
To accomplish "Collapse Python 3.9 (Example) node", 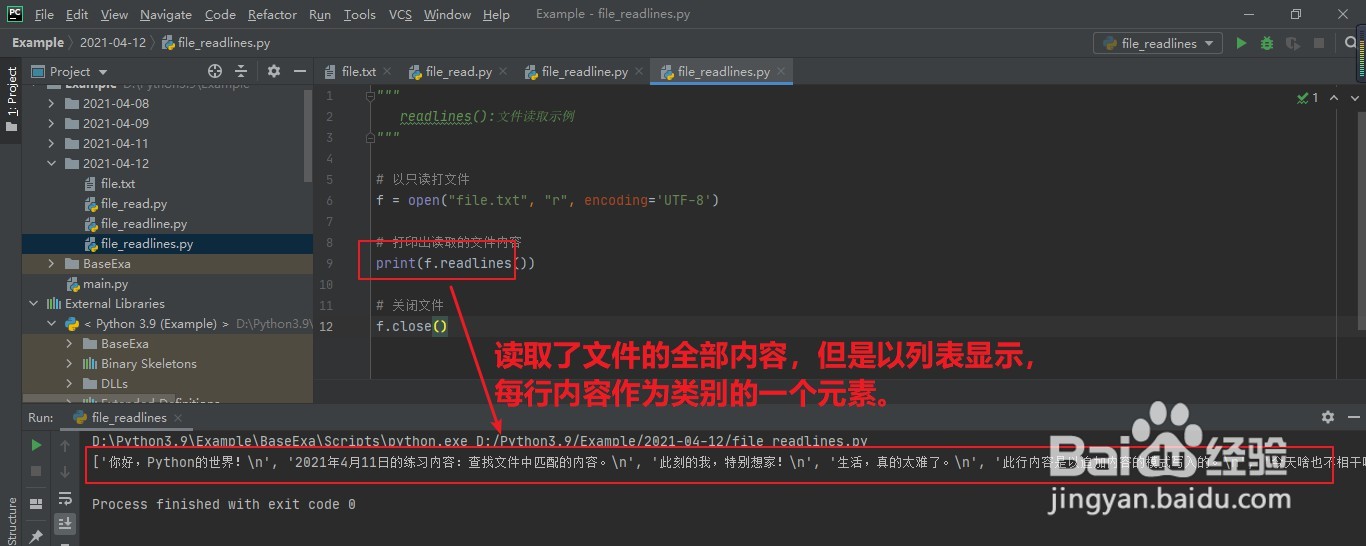I will [52, 323].
